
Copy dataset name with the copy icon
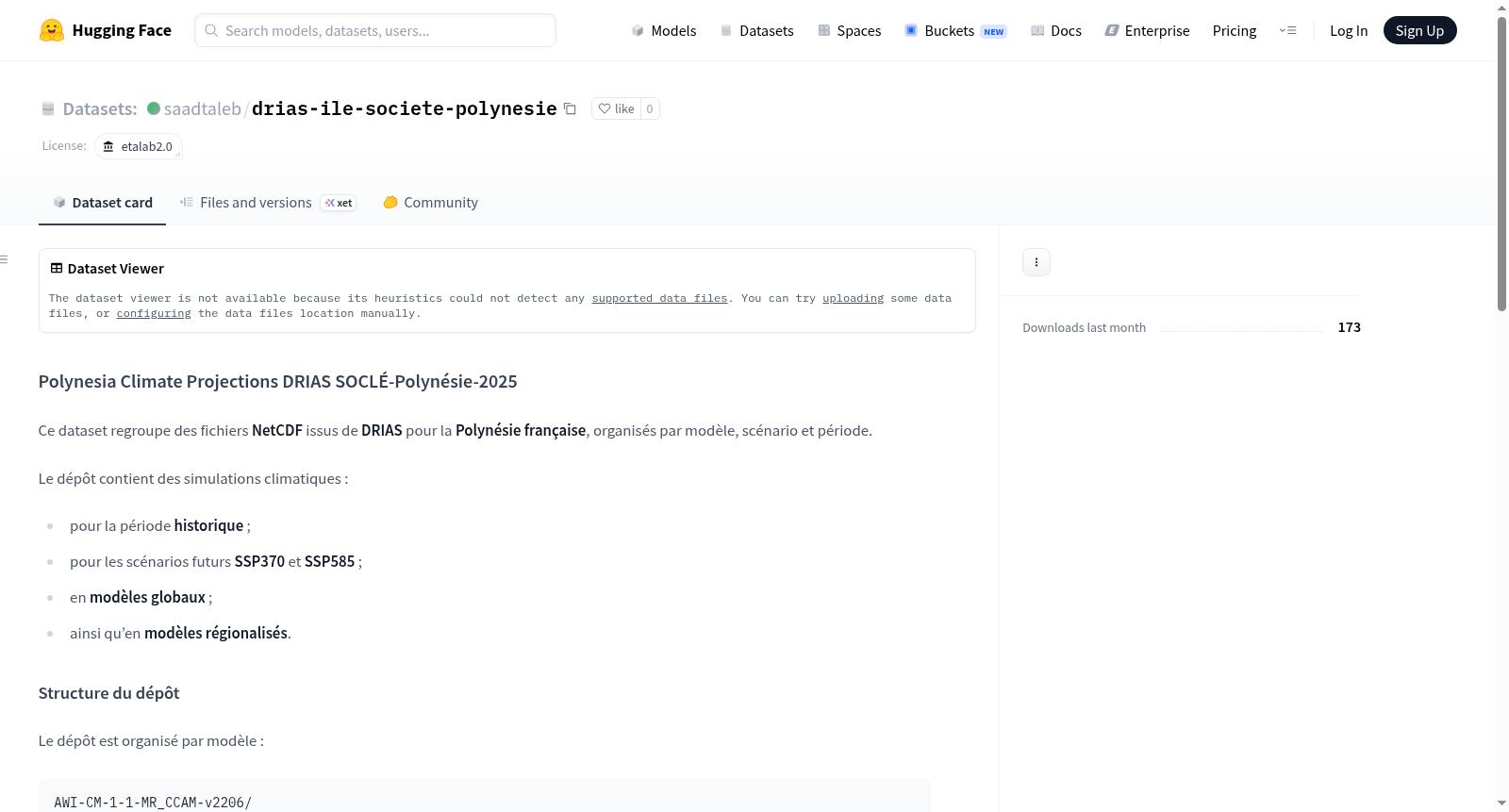(x=570, y=108)
